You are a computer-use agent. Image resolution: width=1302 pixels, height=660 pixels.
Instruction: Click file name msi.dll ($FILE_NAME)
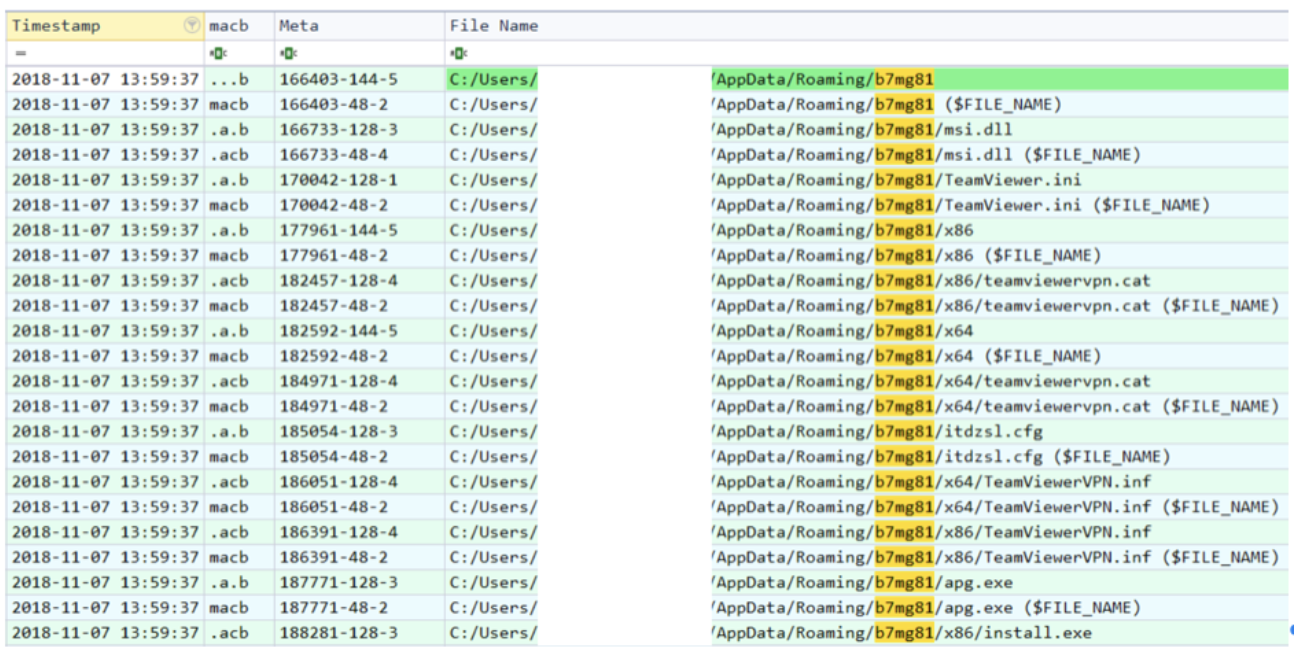tap(867, 155)
